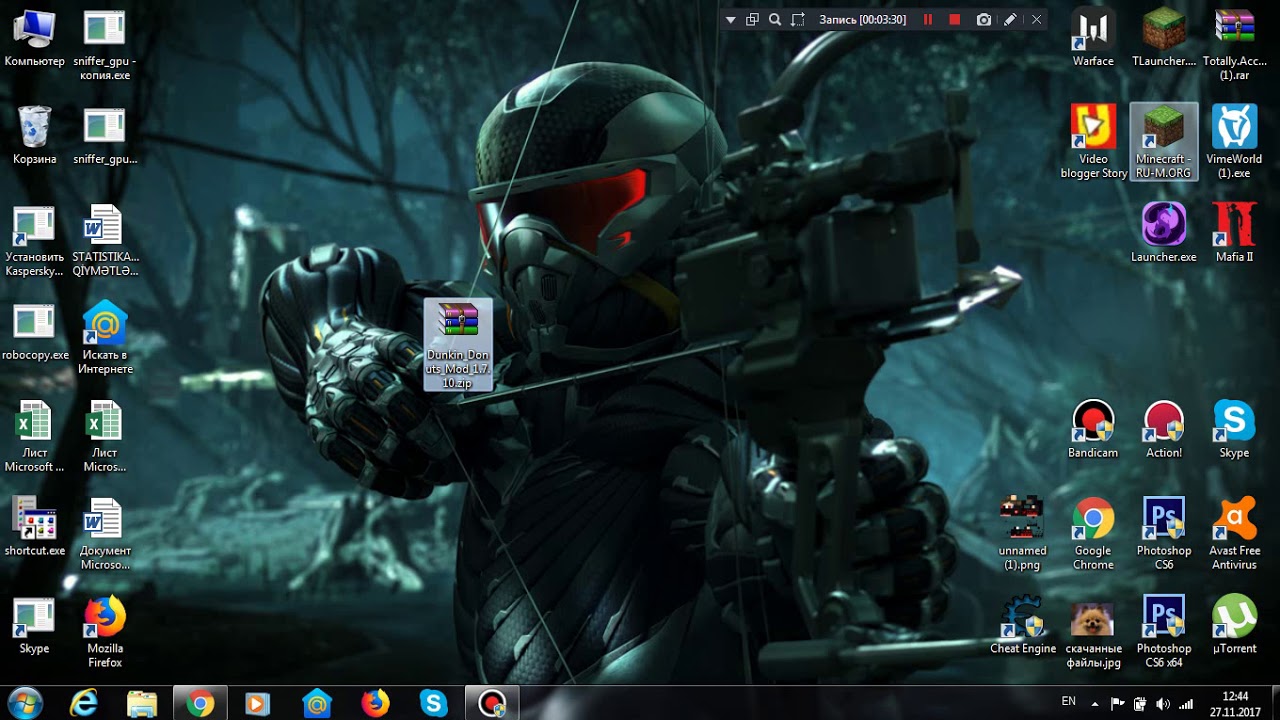The width and height of the screenshot is (1280, 720).
Task: Select the Искать в Интернете shortcut
Action: pyautogui.click(x=104, y=338)
